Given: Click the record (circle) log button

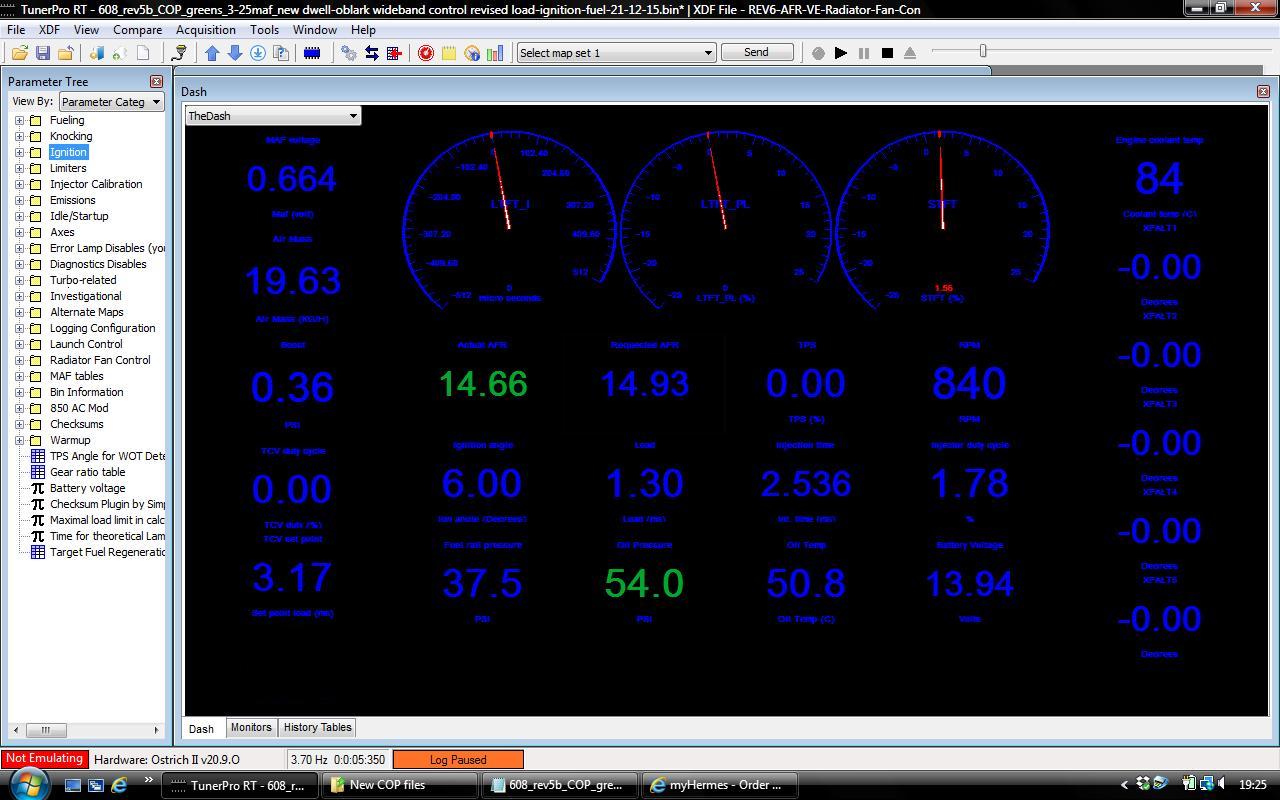Looking at the screenshot, I should tap(818, 53).
